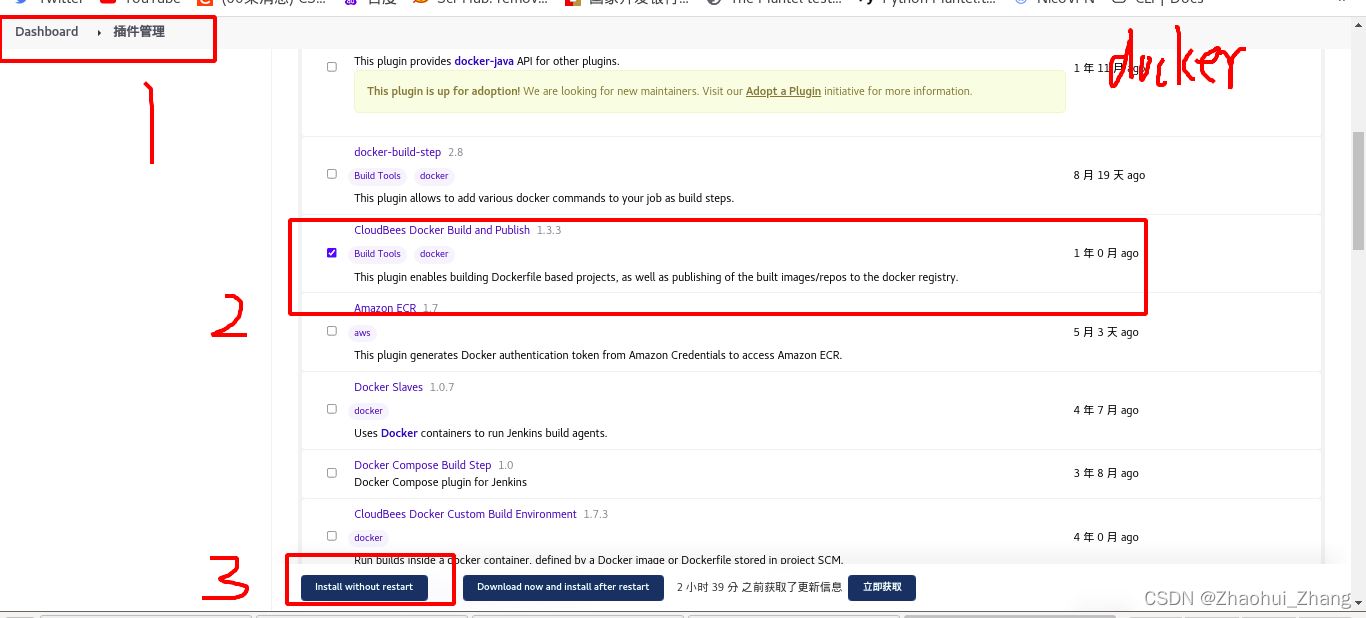Image resolution: width=1366 pixels, height=618 pixels.
Task: Click the 立即获取 button
Action: tap(882, 587)
